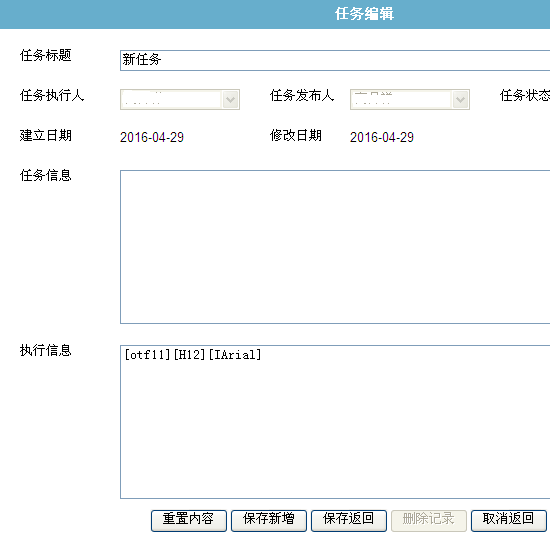The width and height of the screenshot is (550, 545).
Task: Open the 任务执行人 dropdown
Action: coord(180,100)
